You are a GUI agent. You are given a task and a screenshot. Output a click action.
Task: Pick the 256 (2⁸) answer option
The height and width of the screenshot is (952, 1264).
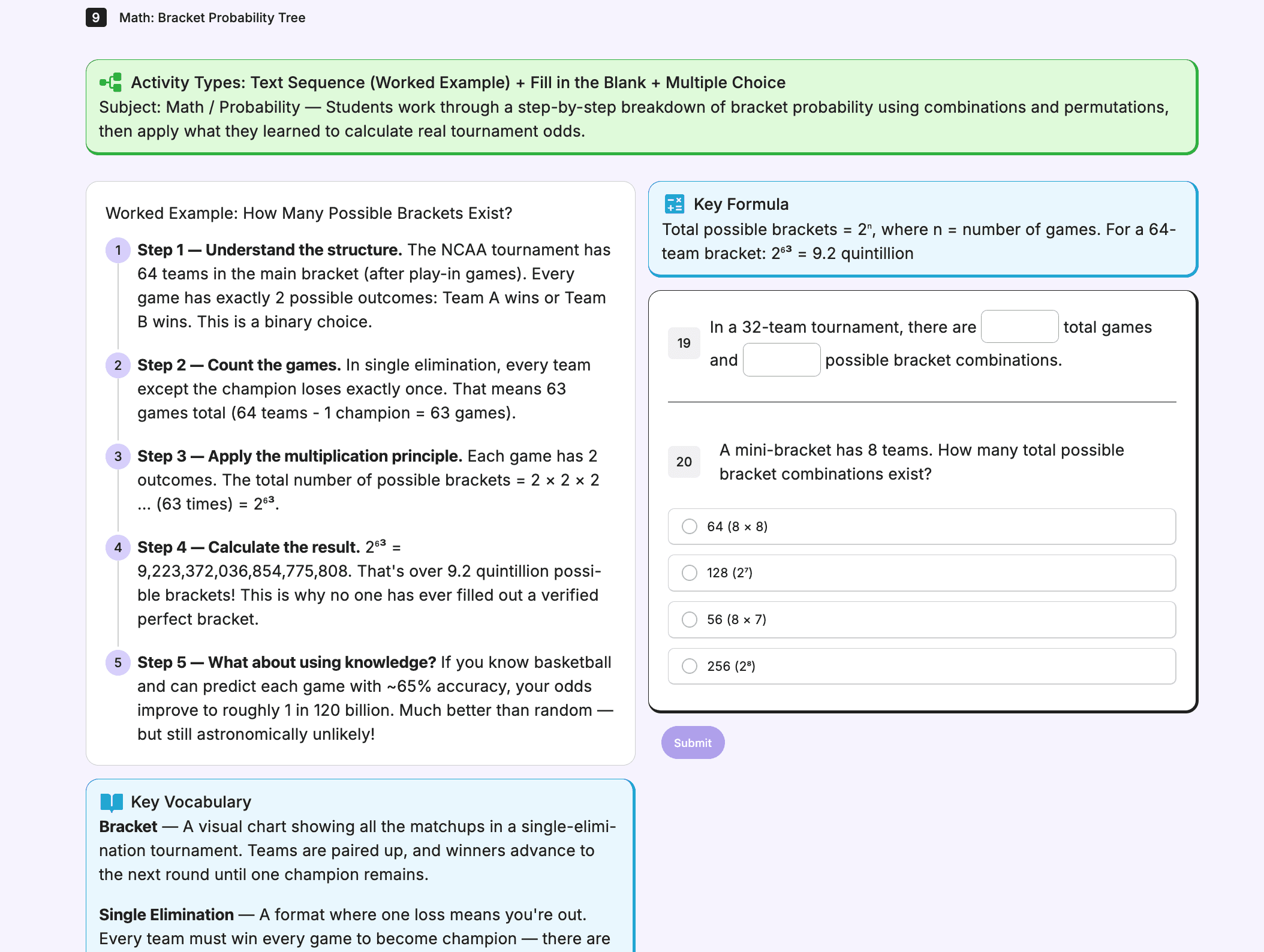[690, 666]
